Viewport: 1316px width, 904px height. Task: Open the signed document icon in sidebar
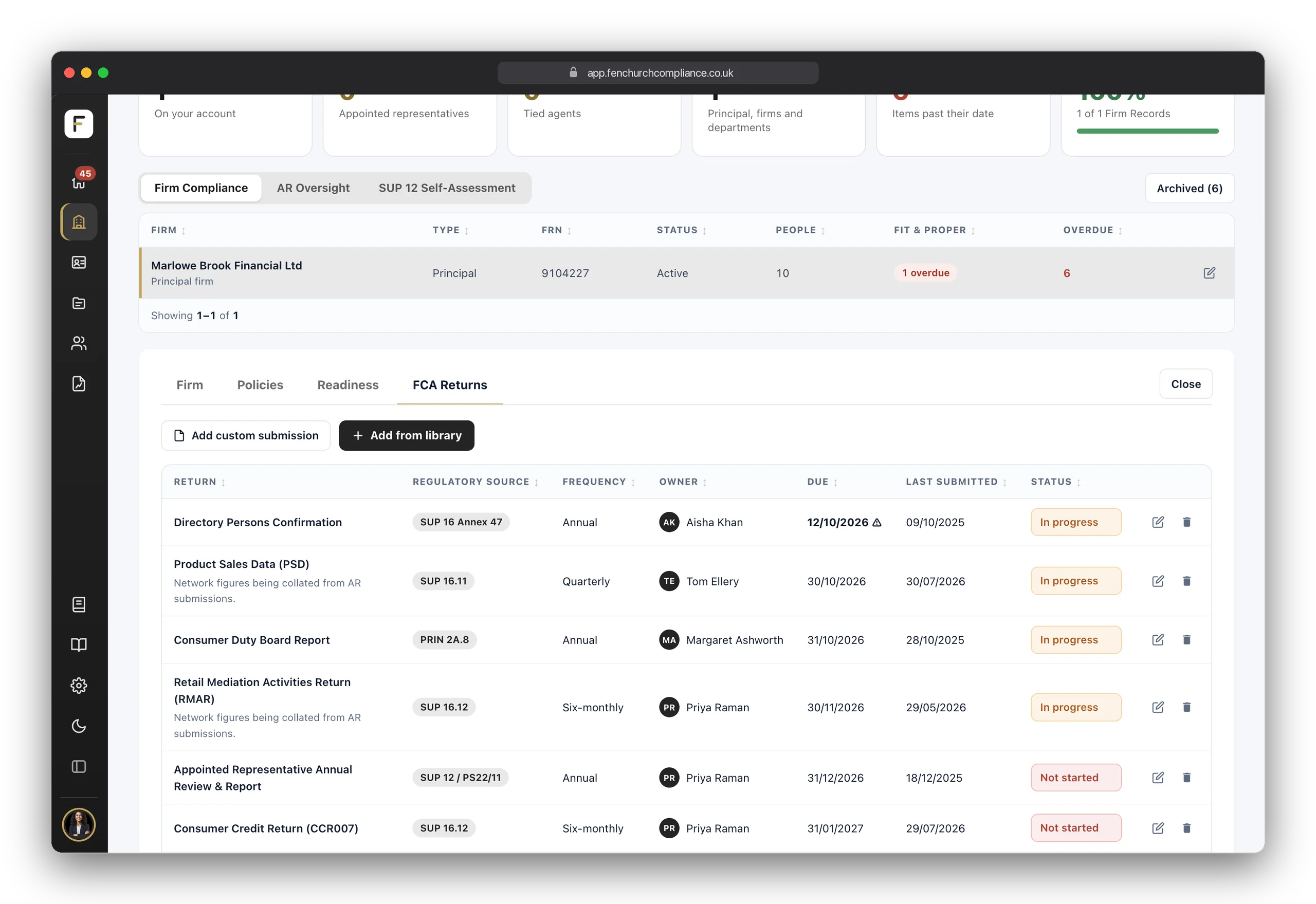tap(79, 384)
